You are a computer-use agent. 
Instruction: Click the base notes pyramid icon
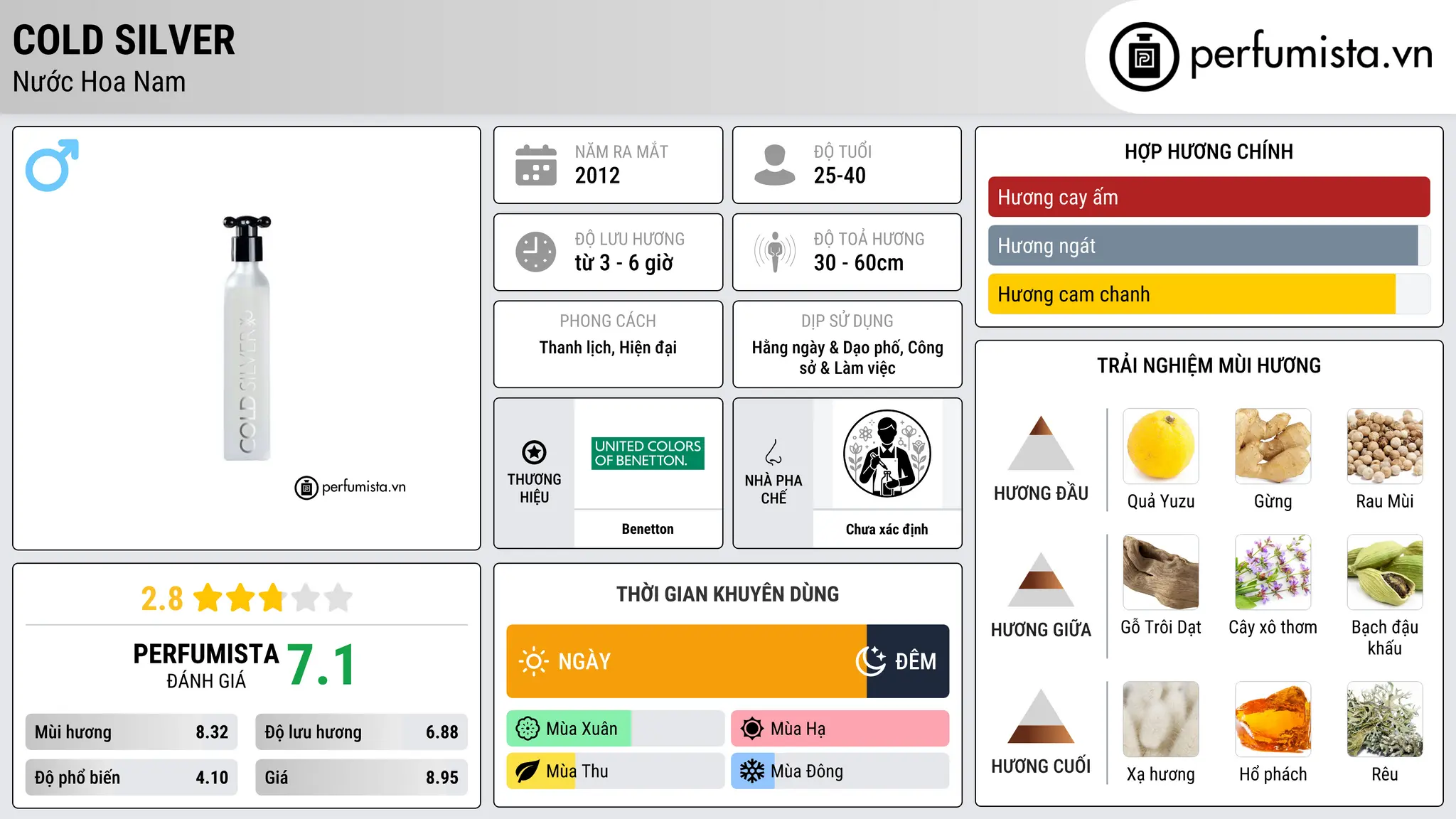pyautogui.click(x=1041, y=716)
